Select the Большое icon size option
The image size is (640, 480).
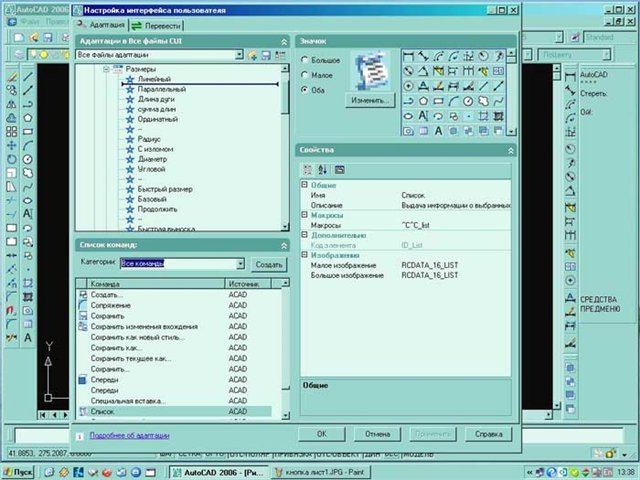coord(304,60)
